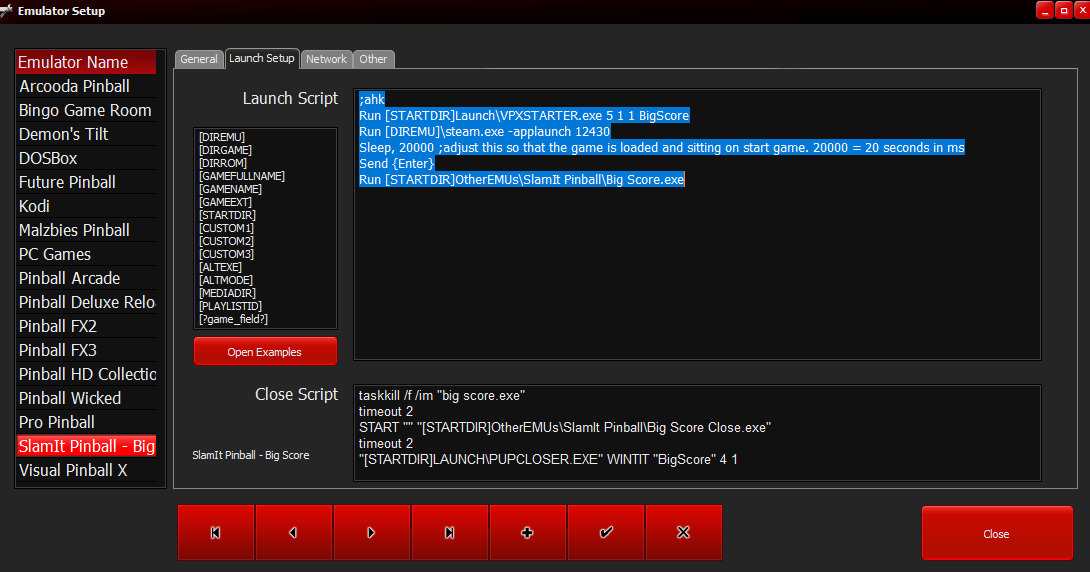
Task: Click inside the Close Script text box
Action: tap(696, 432)
